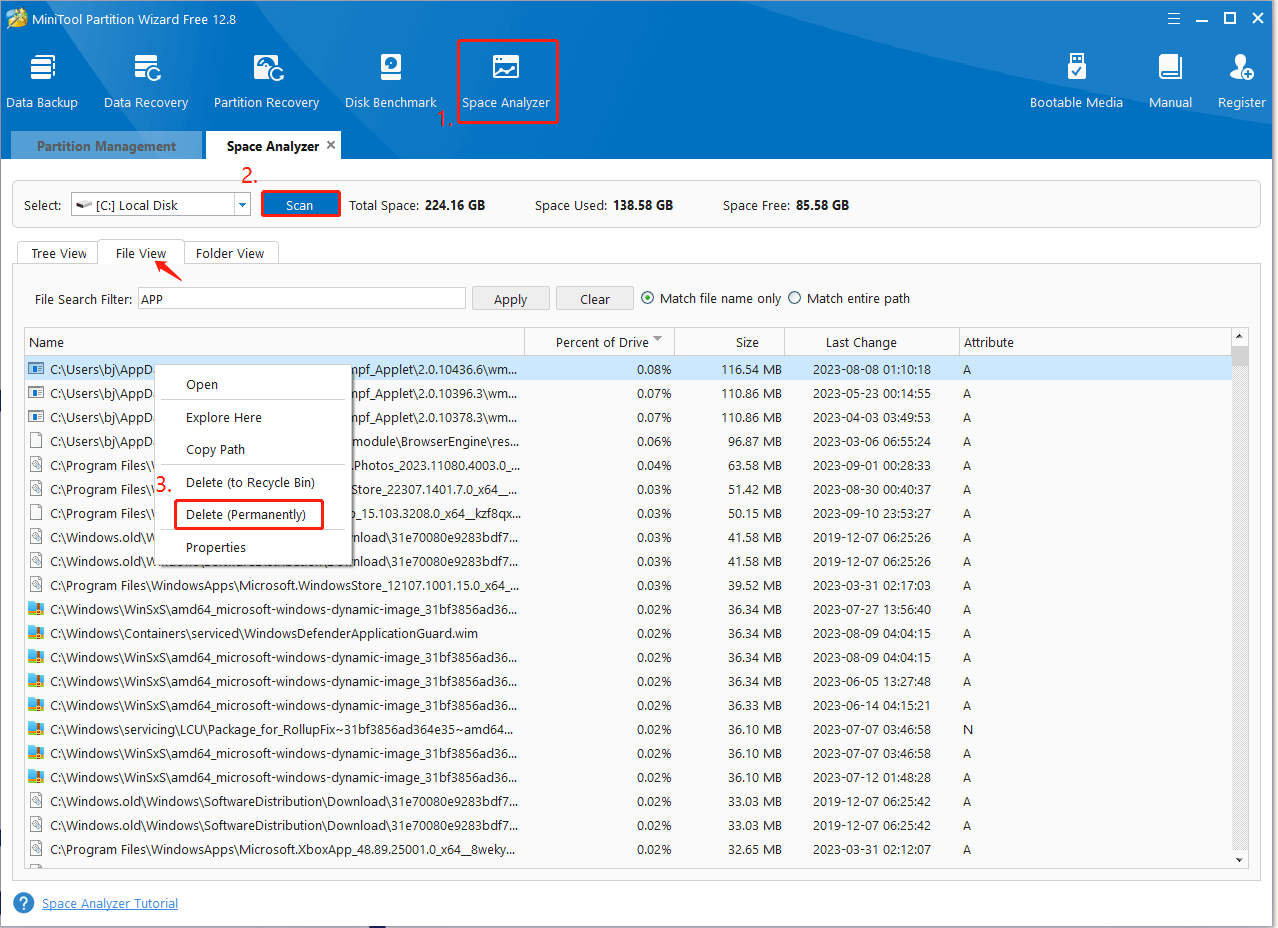This screenshot has height=928, width=1278.
Task: Switch to Folder View tab
Action: point(230,253)
